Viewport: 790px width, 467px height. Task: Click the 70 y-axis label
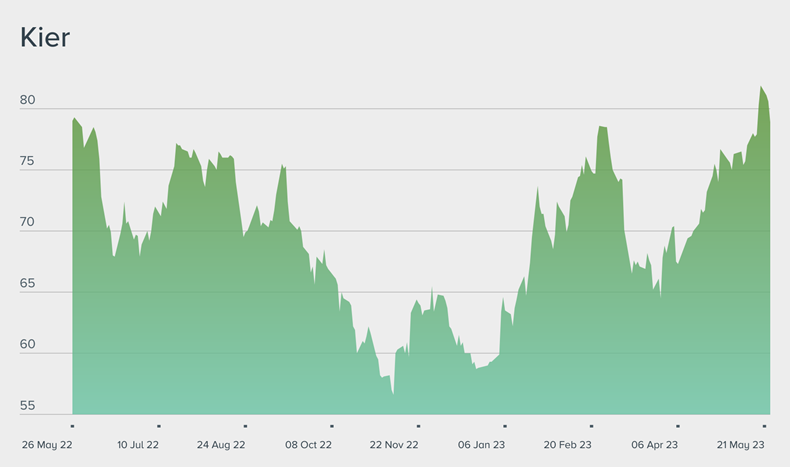27,223
